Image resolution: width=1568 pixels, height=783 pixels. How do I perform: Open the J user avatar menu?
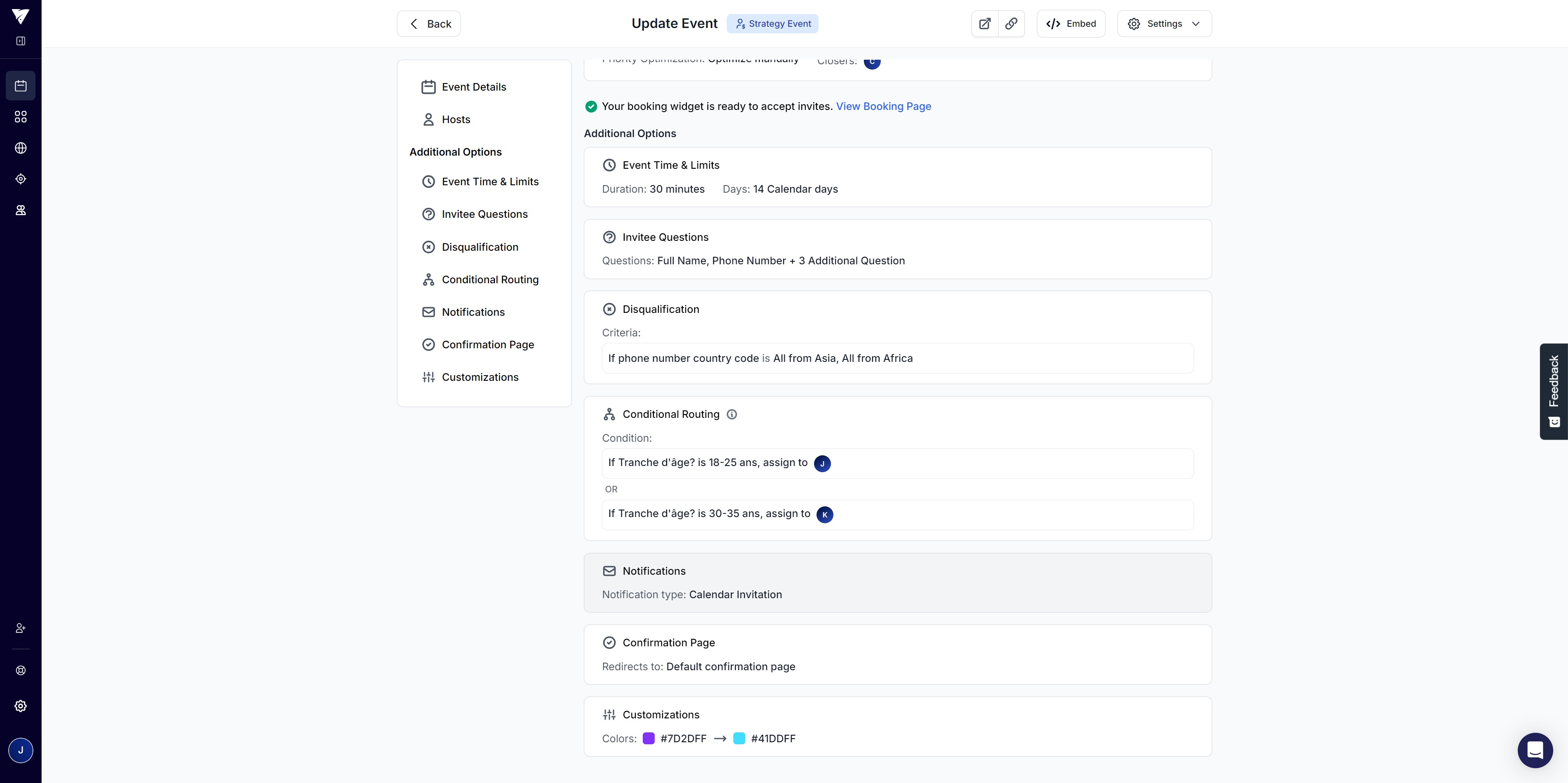pyautogui.click(x=21, y=750)
